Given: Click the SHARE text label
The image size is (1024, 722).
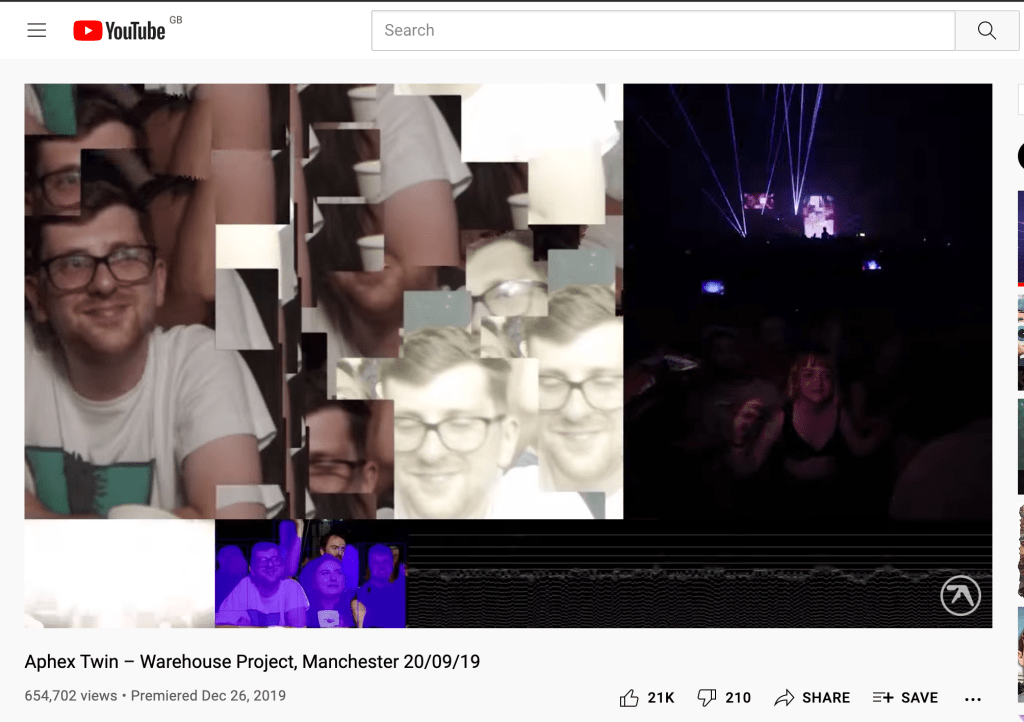Looking at the screenshot, I should [x=826, y=697].
